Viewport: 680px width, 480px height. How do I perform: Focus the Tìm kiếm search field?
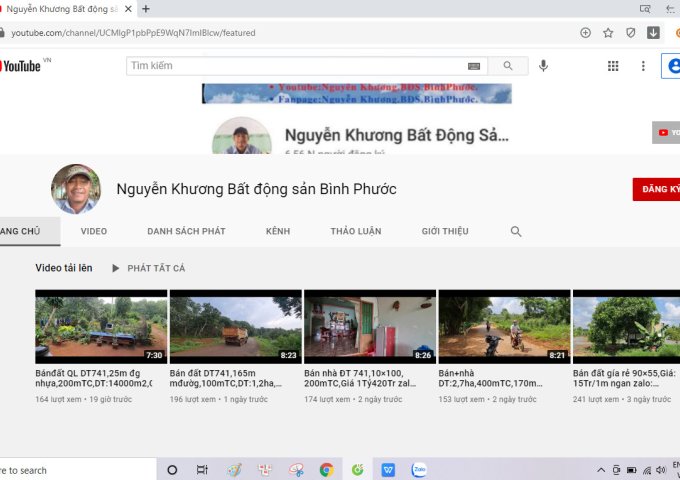point(297,65)
